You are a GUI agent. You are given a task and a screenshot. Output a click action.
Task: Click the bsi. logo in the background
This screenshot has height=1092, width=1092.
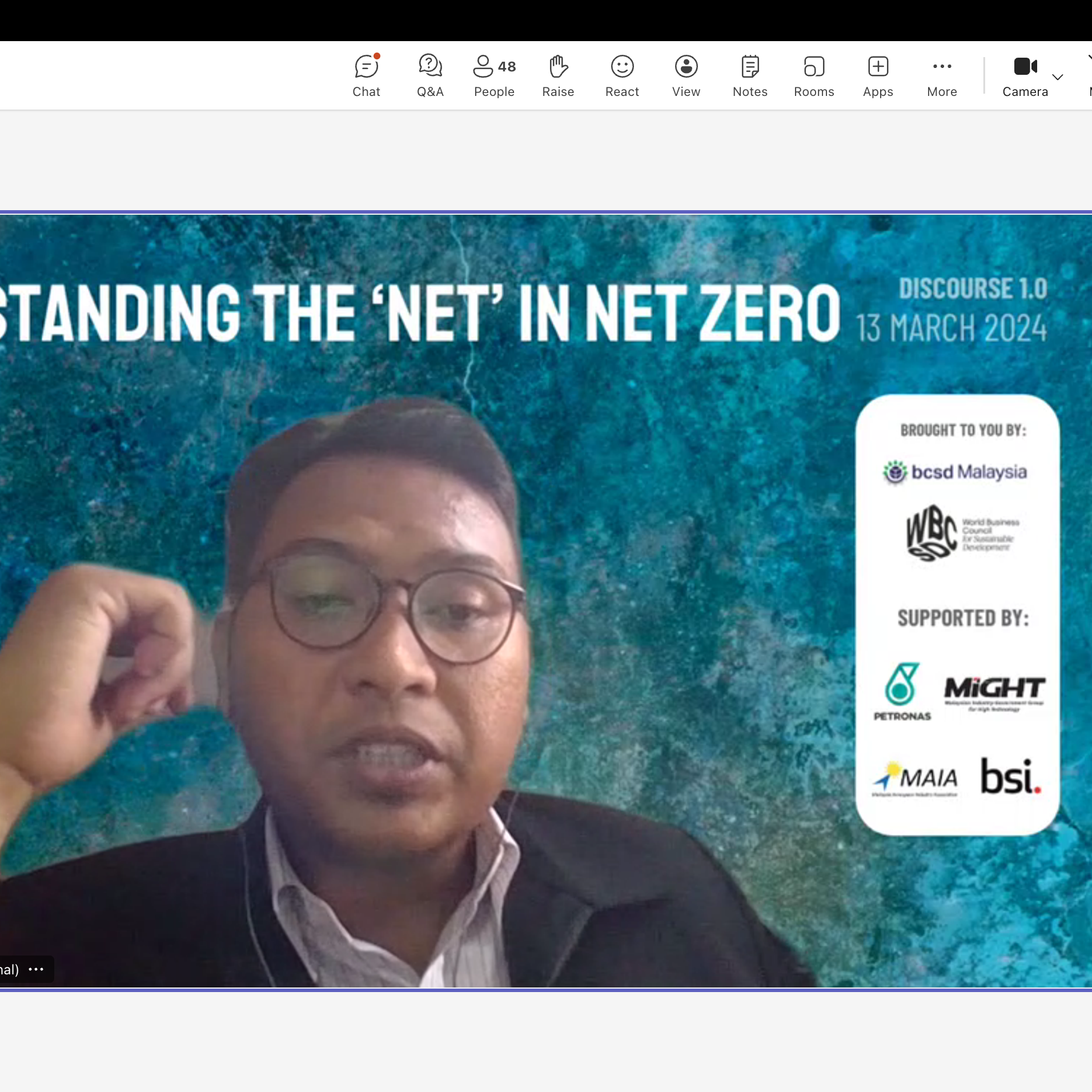pos(1010,777)
